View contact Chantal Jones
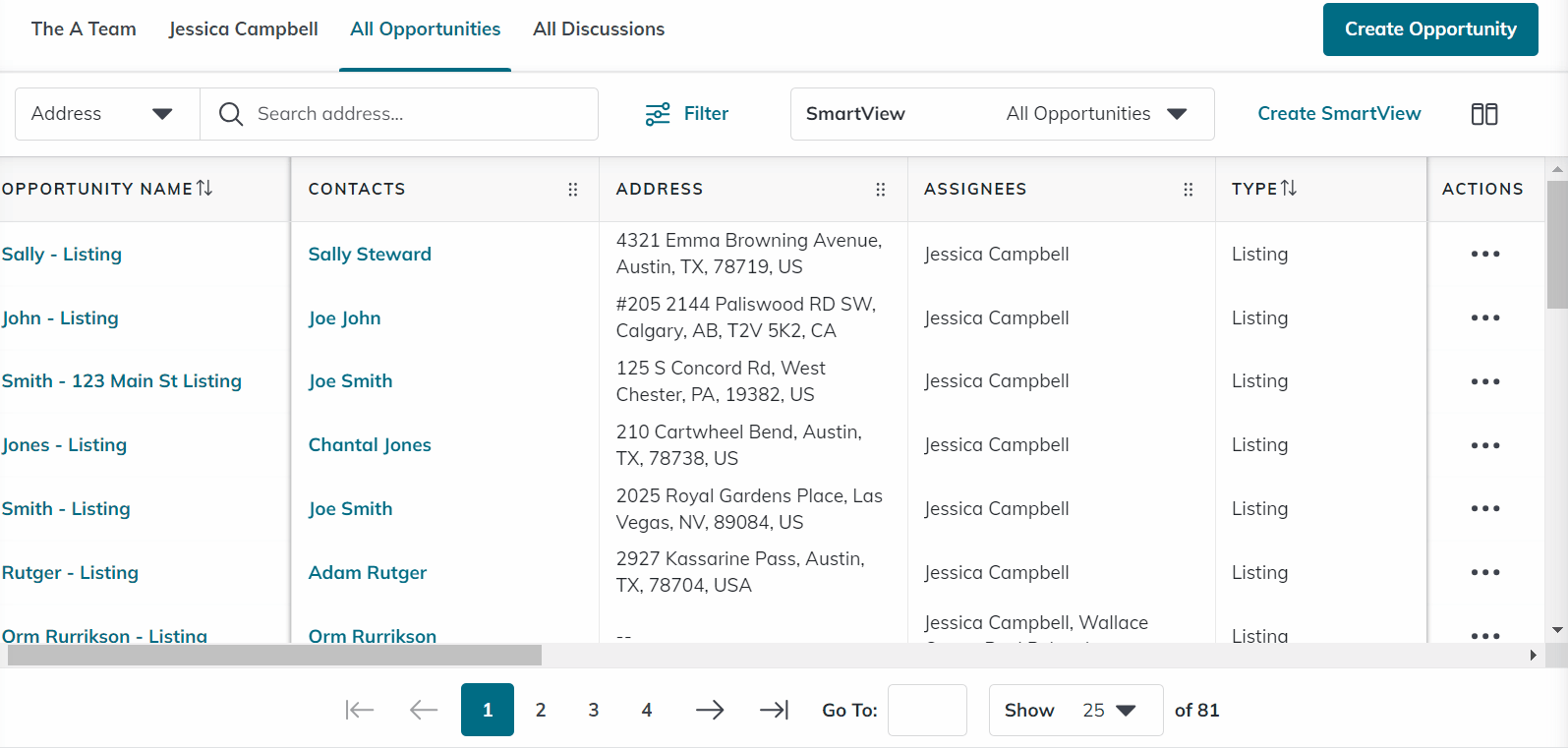 pyautogui.click(x=370, y=445)
